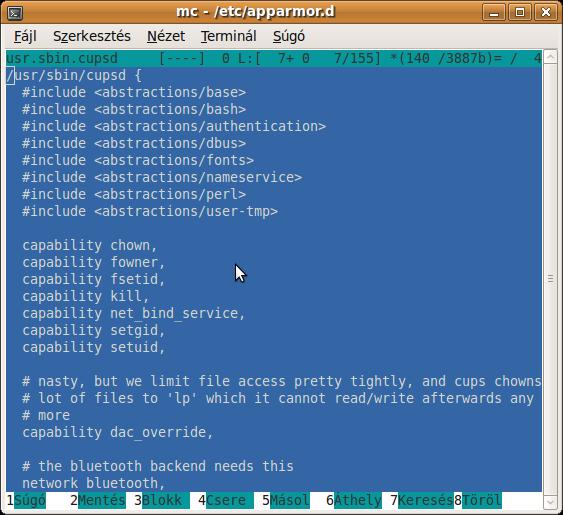Open the Terminál menu
Screen dimensions: 563x515
tap(228, 36)
